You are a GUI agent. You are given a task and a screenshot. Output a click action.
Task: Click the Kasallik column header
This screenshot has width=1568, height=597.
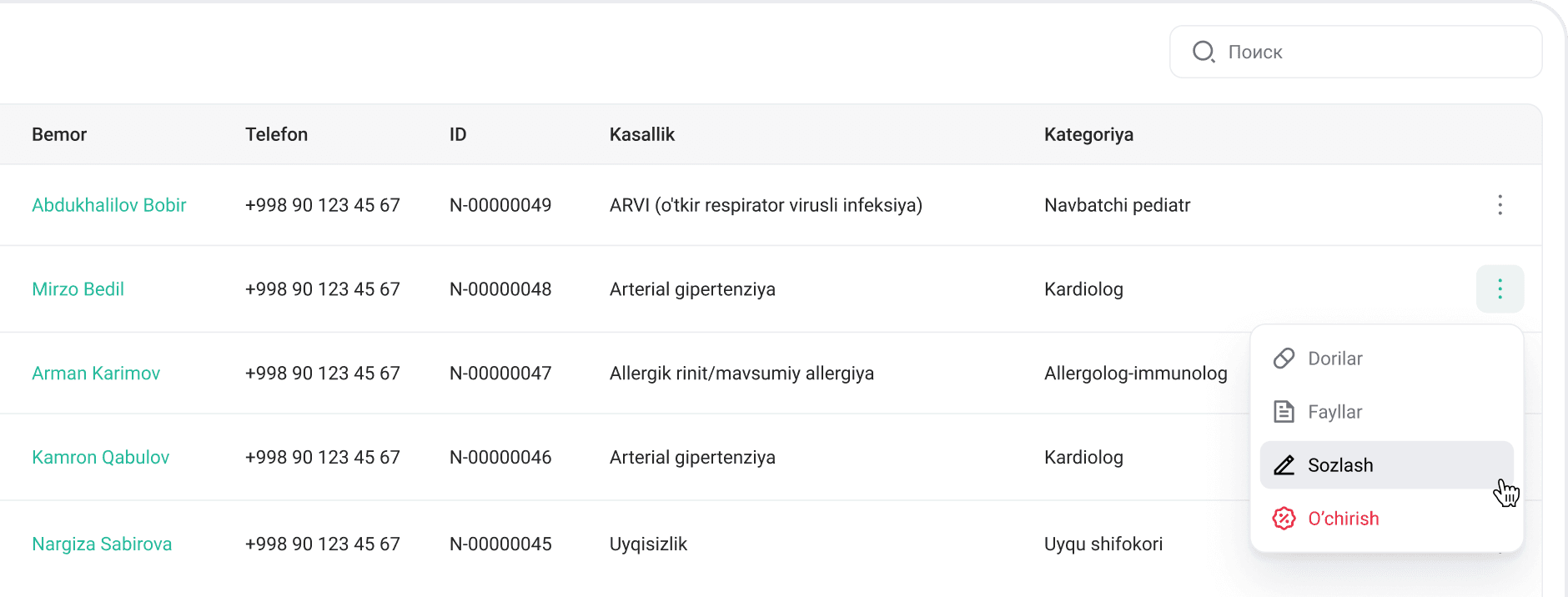pyautogui.click(x=641, y=134)
